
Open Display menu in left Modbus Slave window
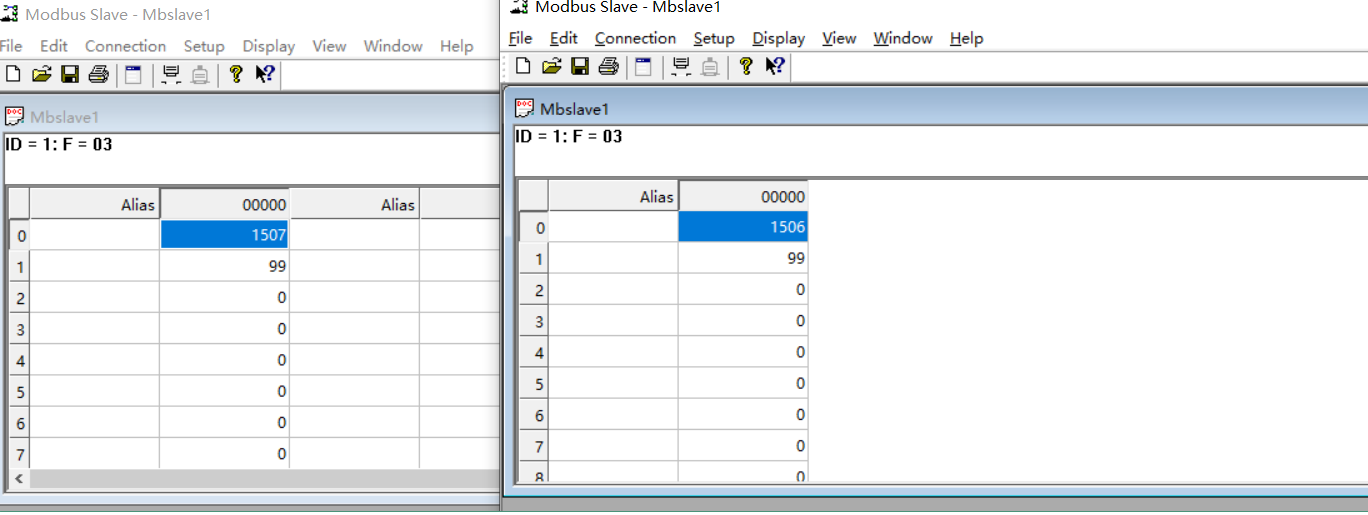pos(269,46)
